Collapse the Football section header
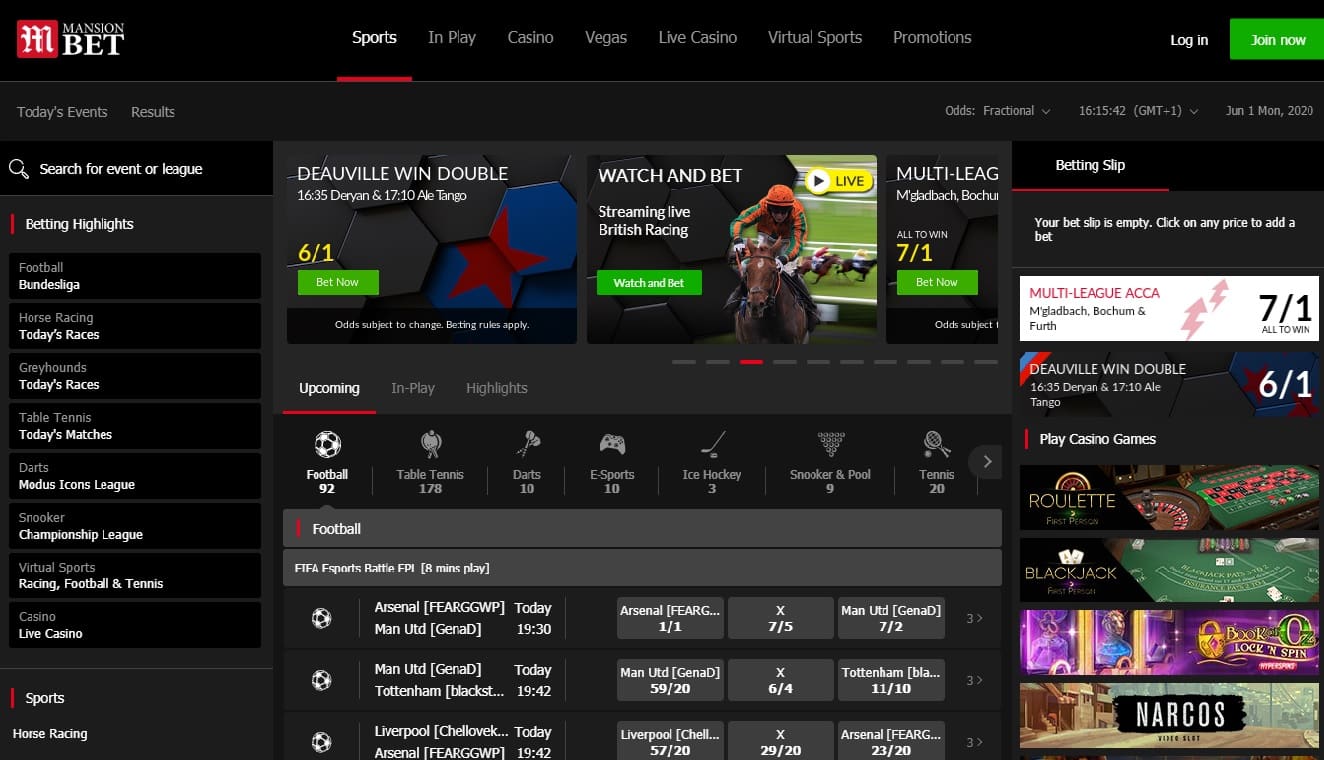The width and height of the screenshot is (1324, 760). (x=642, y=528)
